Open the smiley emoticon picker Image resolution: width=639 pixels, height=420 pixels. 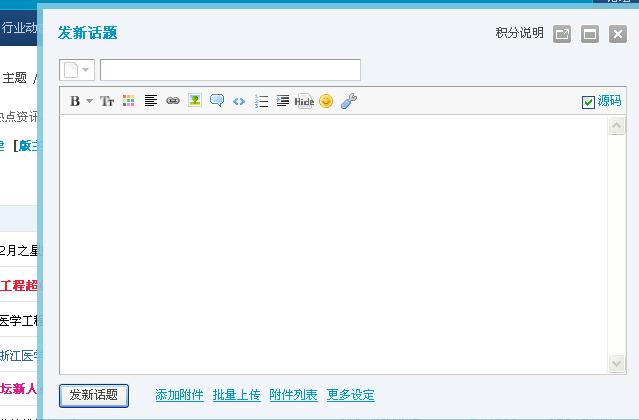[x=326, y=101]
